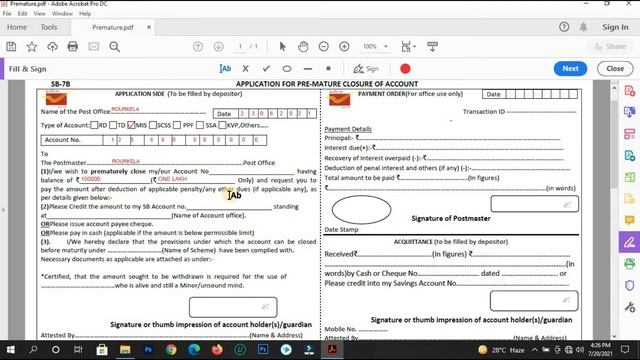Open the Windows Start menu
640x360 pixels.
[11, 350]
